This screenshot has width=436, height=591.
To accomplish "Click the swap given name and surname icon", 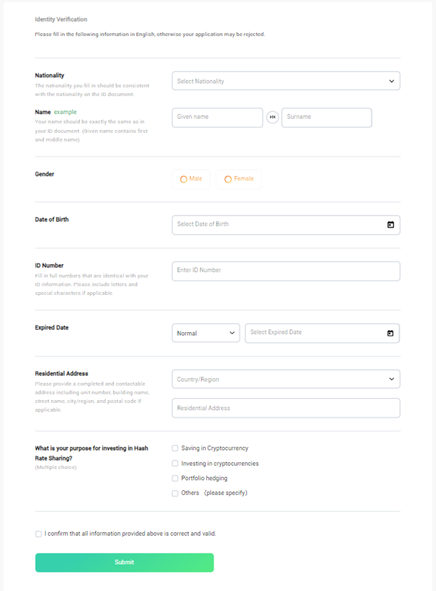I will 272,117.
